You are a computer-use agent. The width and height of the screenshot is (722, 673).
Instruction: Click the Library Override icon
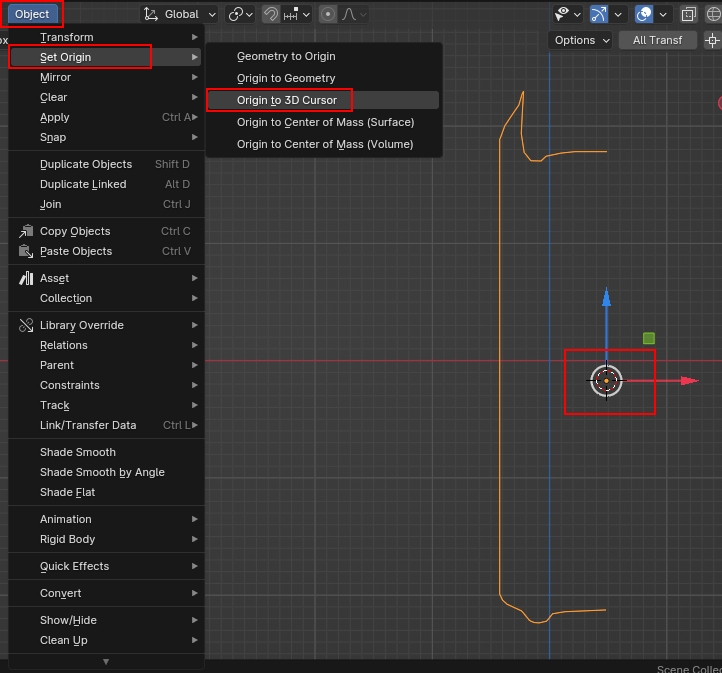coord(26,325)
